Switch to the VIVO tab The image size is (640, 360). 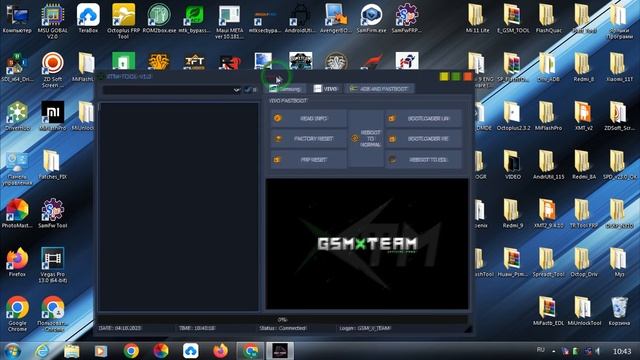325,89
